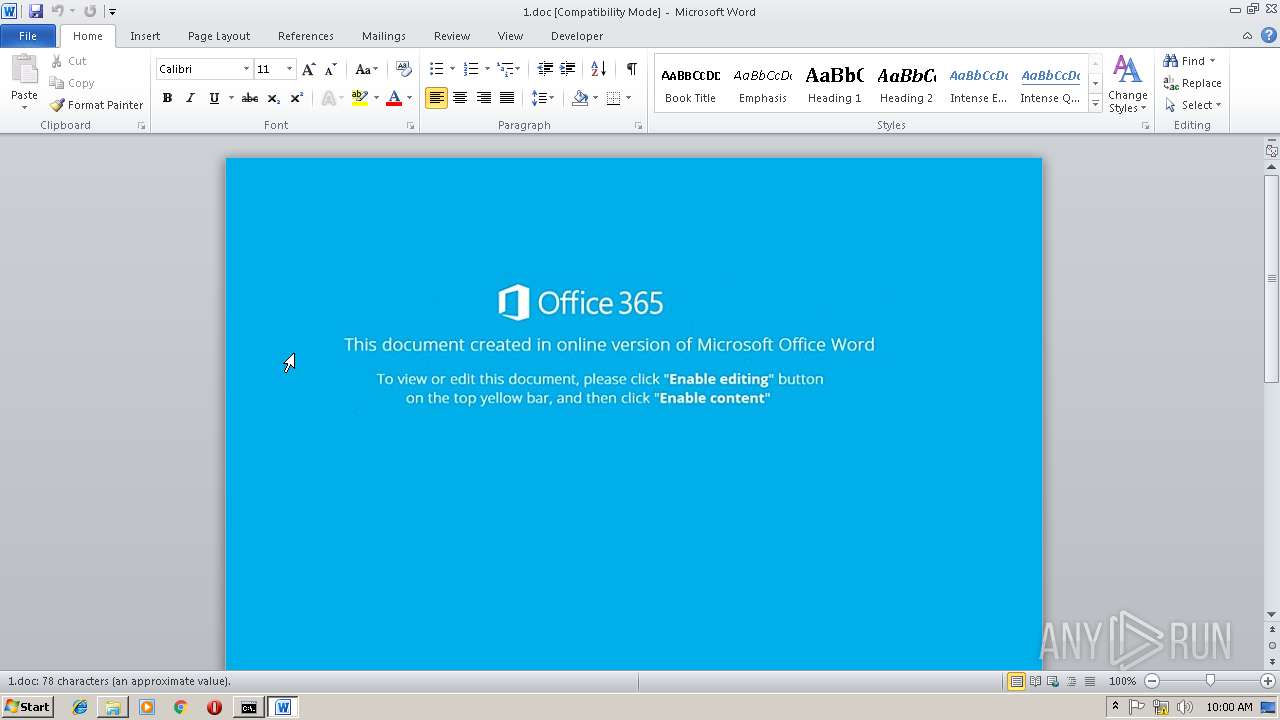The height and width of the screenshot is (720, 1280).
Task: Click the vertical scrollbar thumb
Action: 1272,278
